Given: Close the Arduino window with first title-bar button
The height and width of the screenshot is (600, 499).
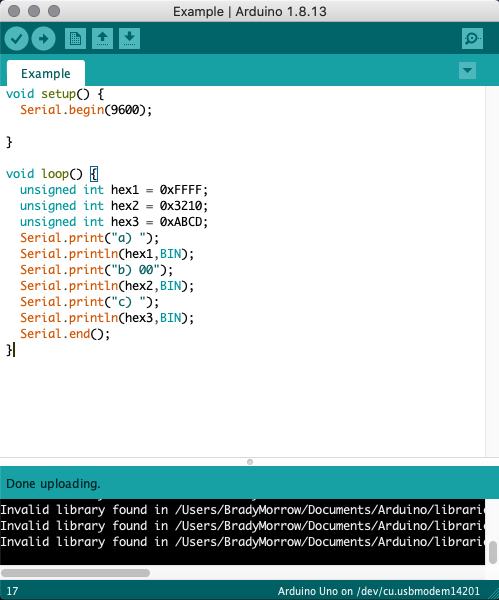Looking at the screenshot, I should (x=14, y=11).
